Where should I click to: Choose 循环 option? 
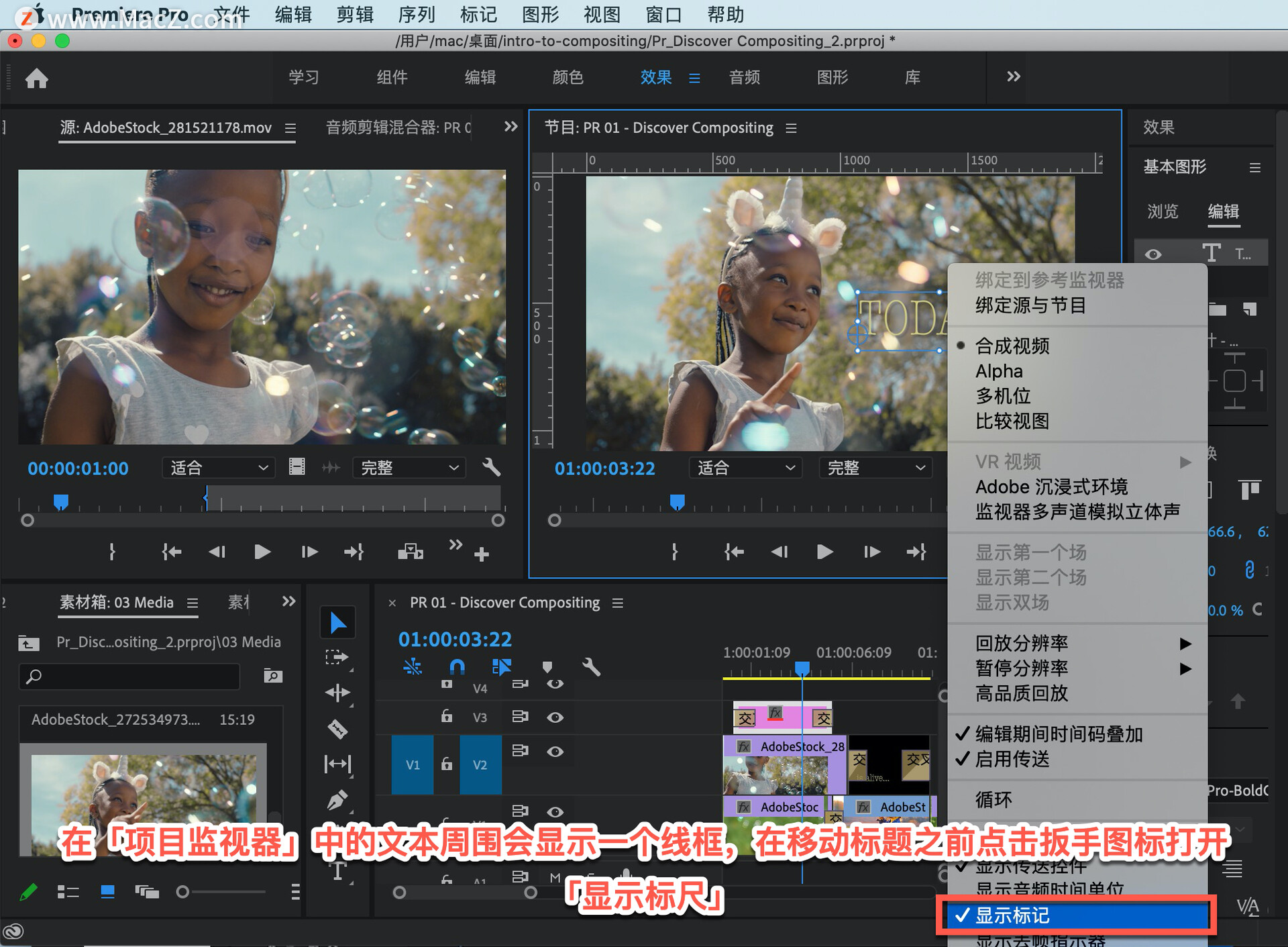click(1077, 799)
